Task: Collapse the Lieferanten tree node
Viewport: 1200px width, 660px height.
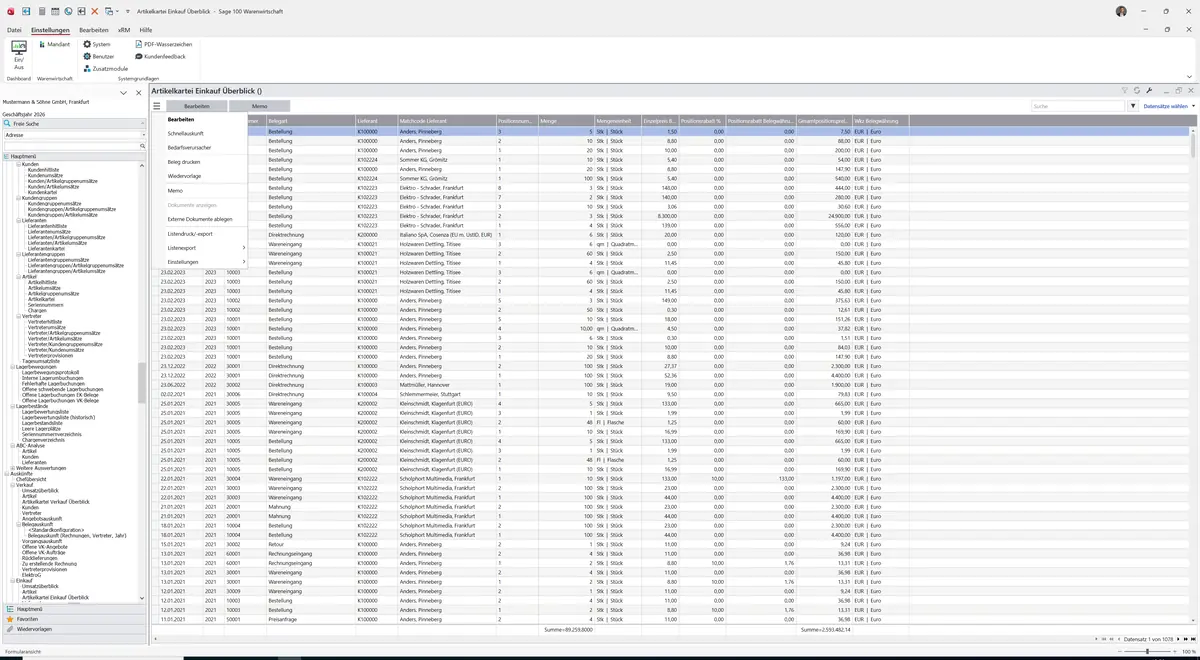Action: [x=18, y=220]
